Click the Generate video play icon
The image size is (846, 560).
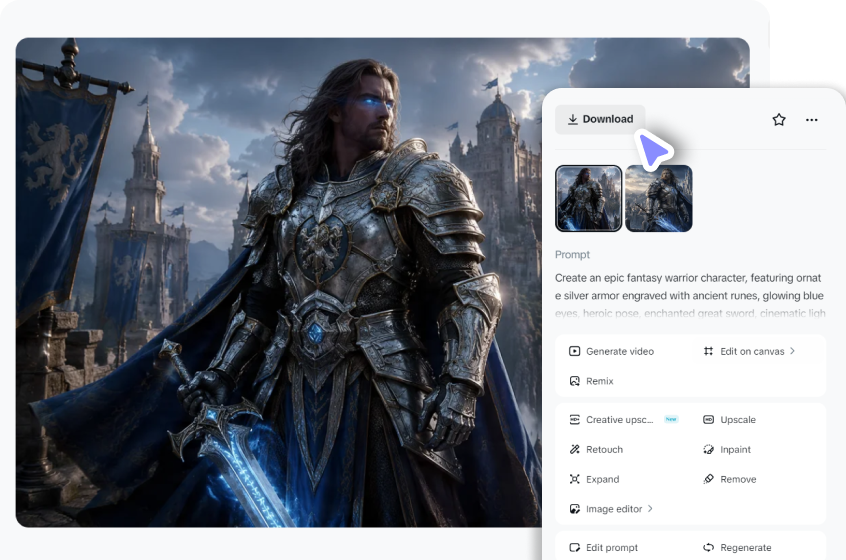point(574,351)
